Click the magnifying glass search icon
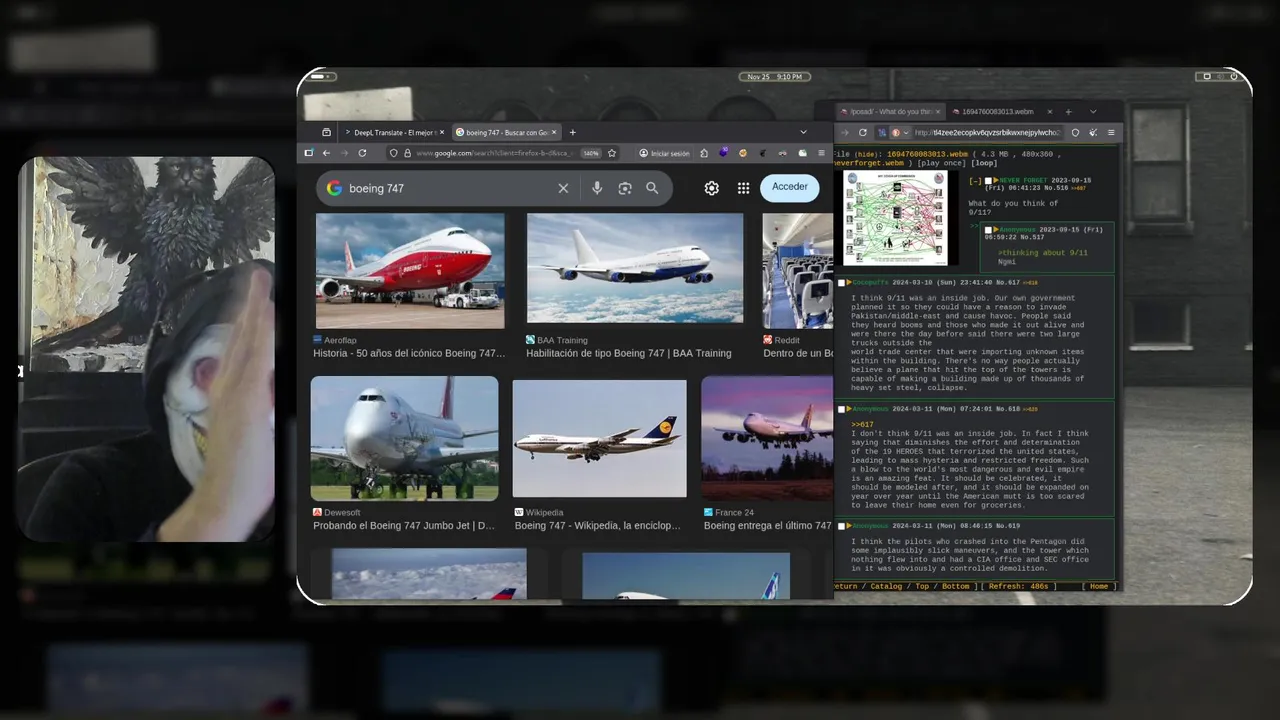 coord(652,188)
